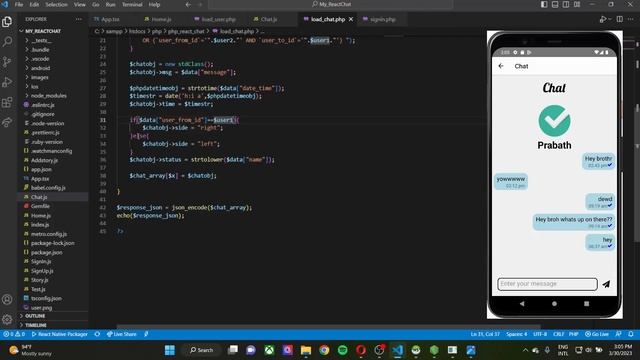Viewport: 640px width, 360px height.
Task: Click the Hey brothr chat bubble
Action: pos(598,161)
